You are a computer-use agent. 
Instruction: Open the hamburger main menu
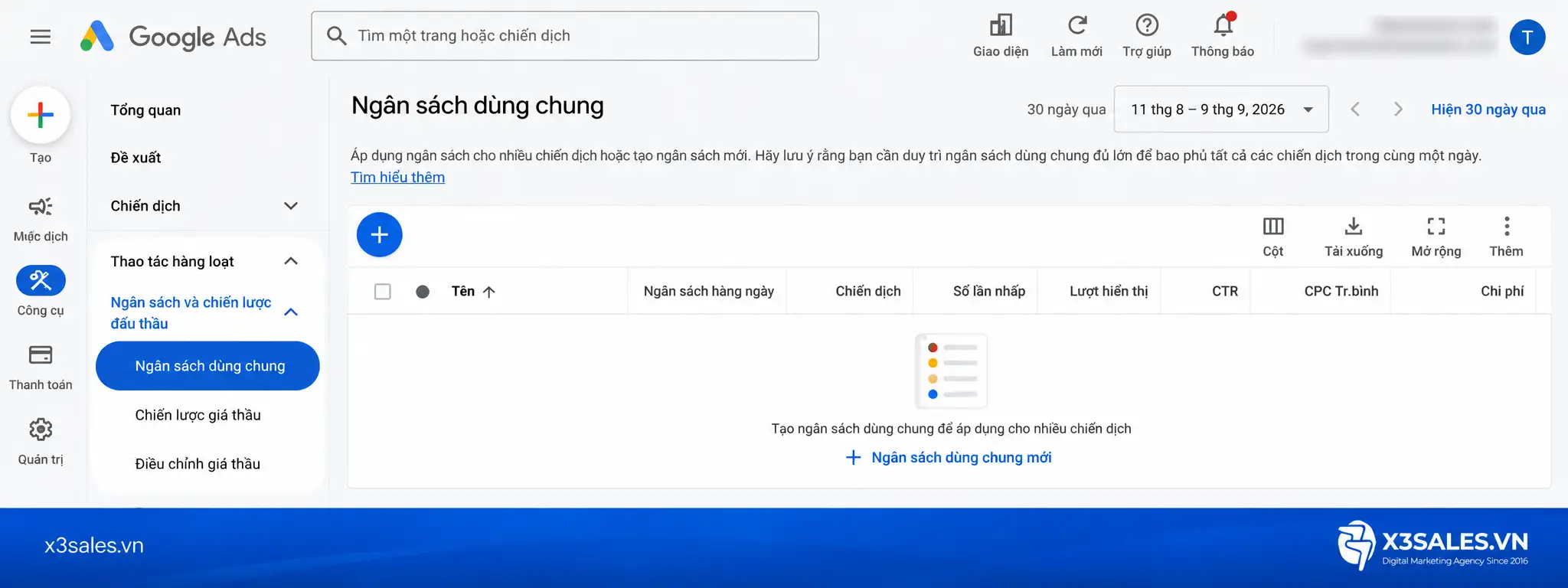[x=41, y=37]
